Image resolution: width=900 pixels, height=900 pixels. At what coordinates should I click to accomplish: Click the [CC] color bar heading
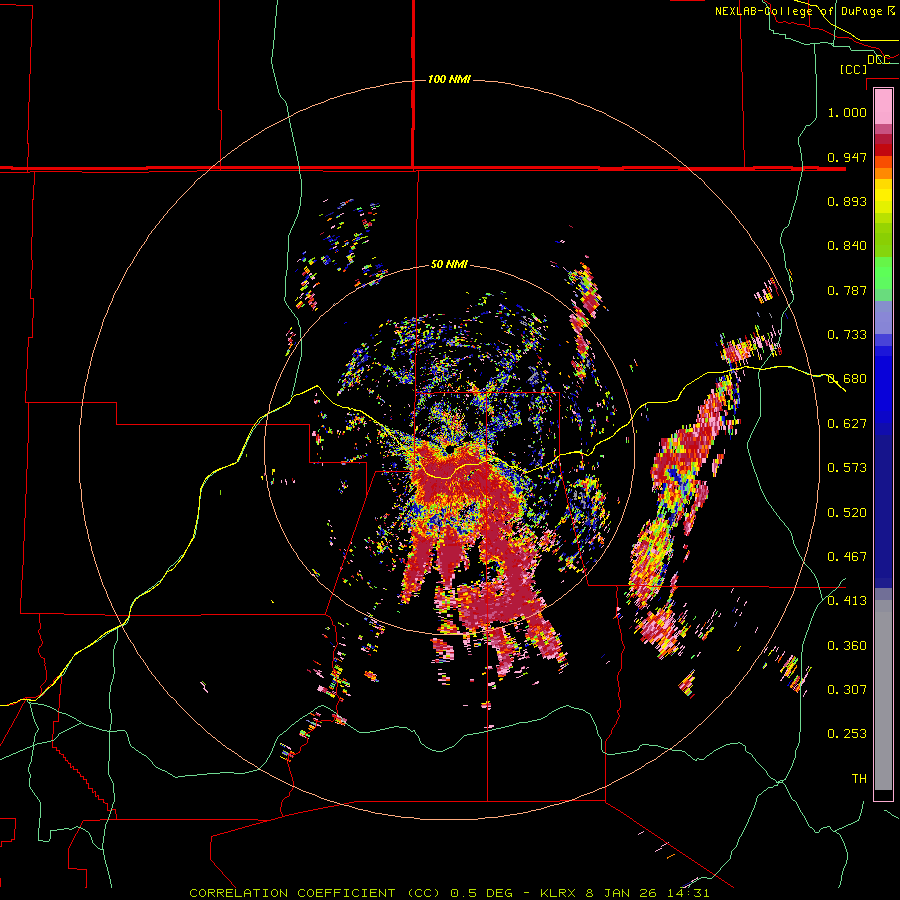(853, 69)
